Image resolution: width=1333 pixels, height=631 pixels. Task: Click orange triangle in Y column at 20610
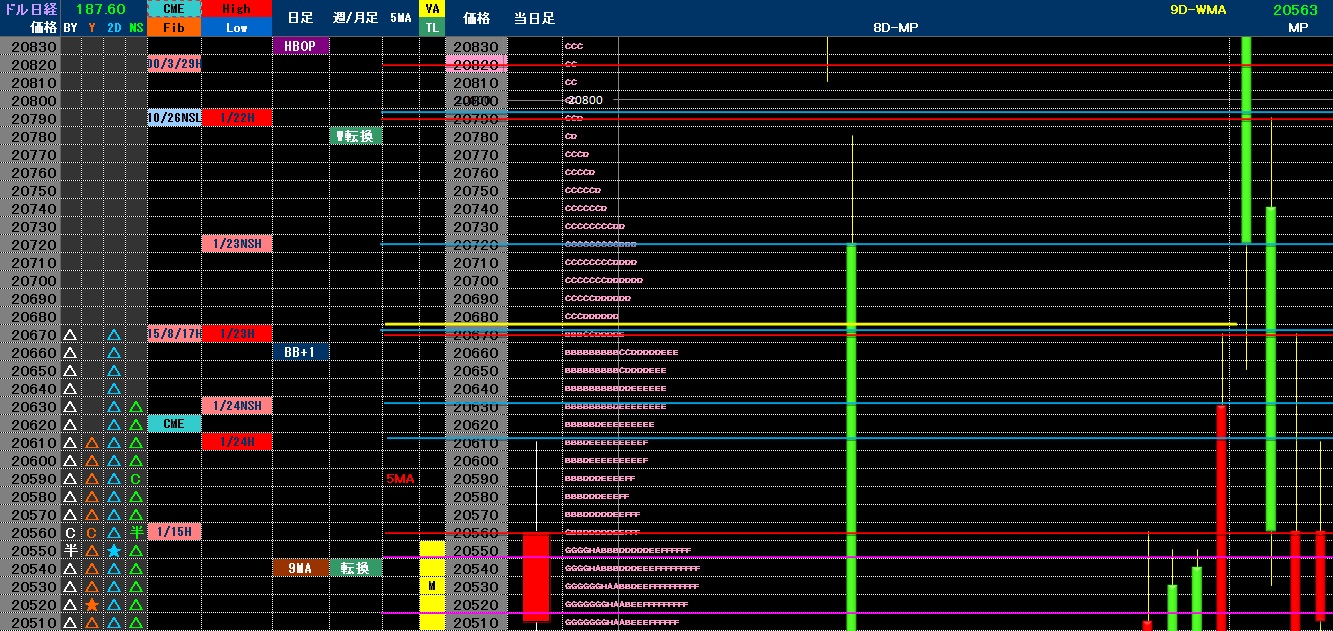92,442
